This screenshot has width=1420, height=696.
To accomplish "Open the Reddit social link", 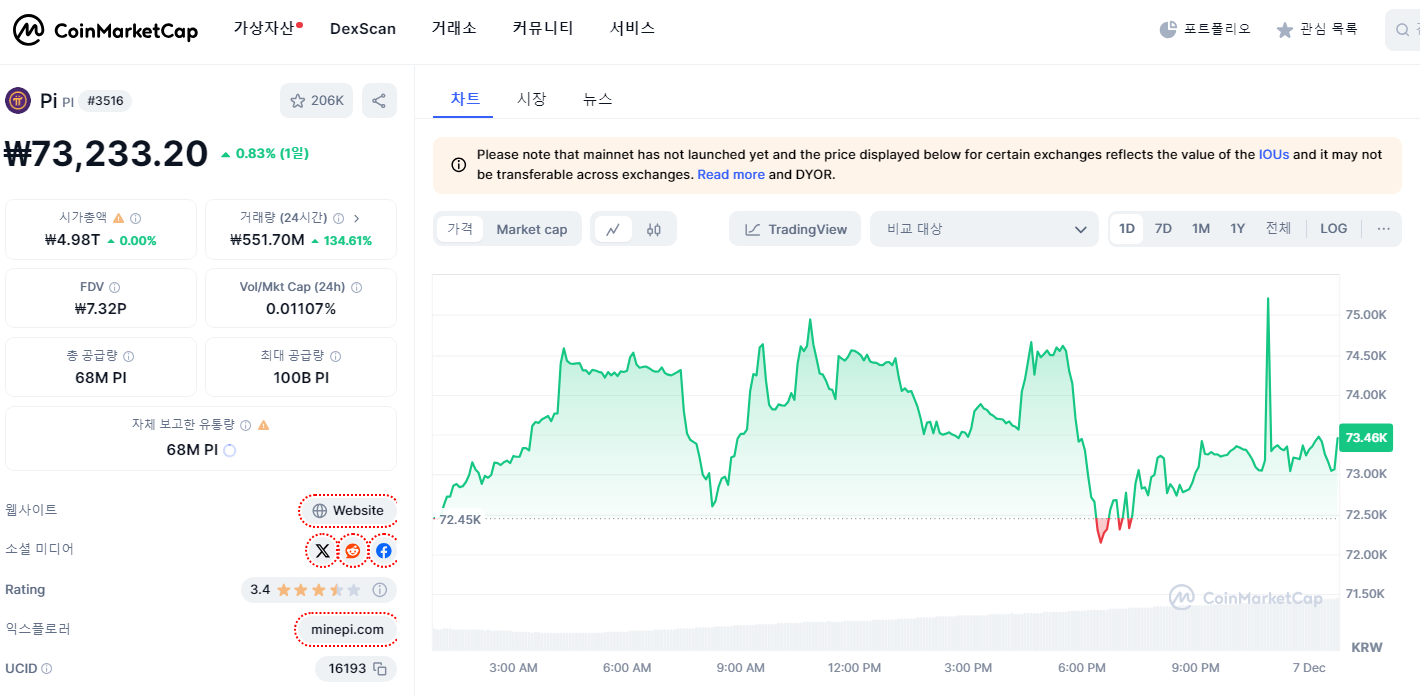I will (353, 550).
